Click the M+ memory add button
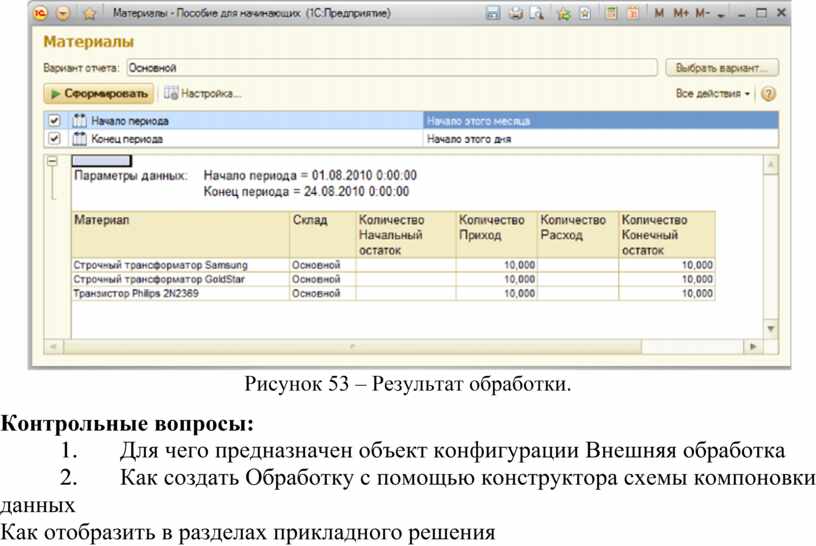This screenshot has width=816, height=546. click(681, 13)
